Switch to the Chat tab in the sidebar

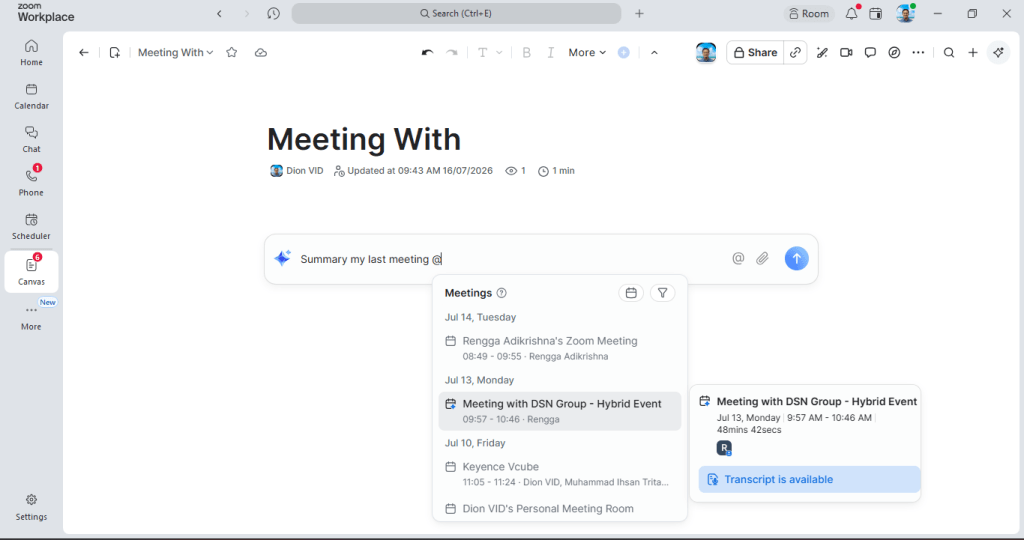coord(31,139)
